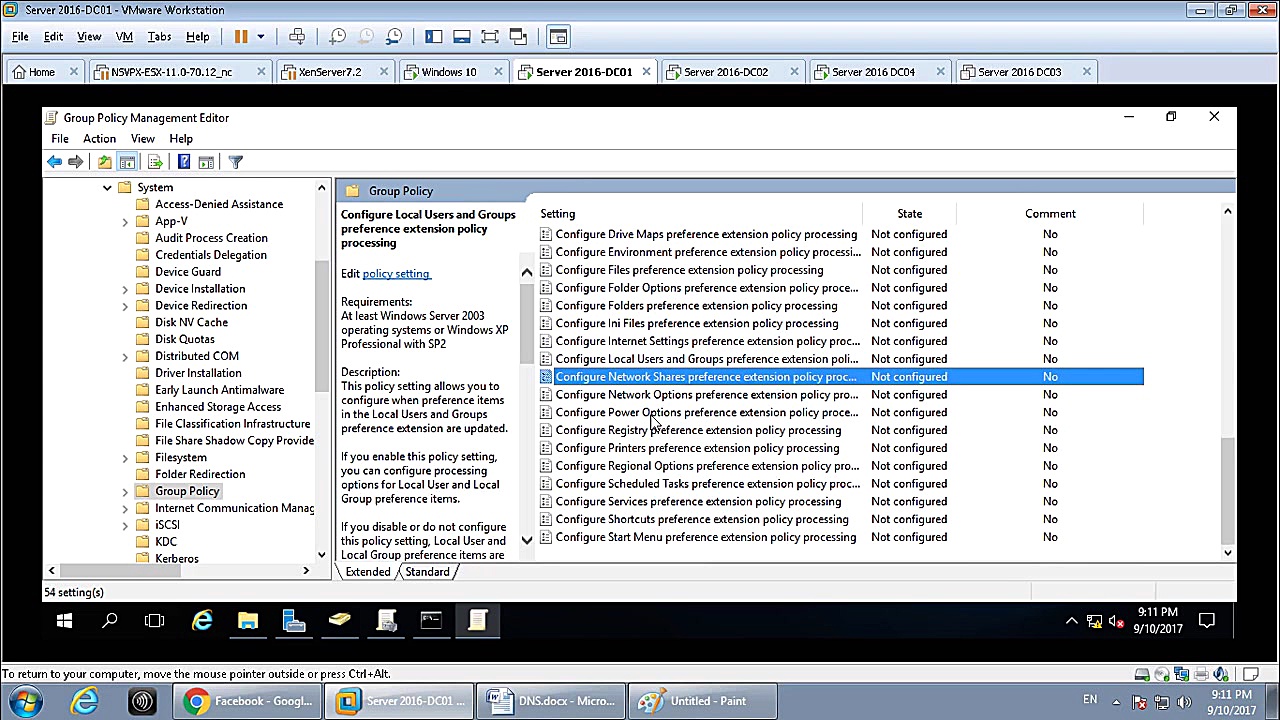
Task: Enter VMware full screen mode
Action: 490,37
